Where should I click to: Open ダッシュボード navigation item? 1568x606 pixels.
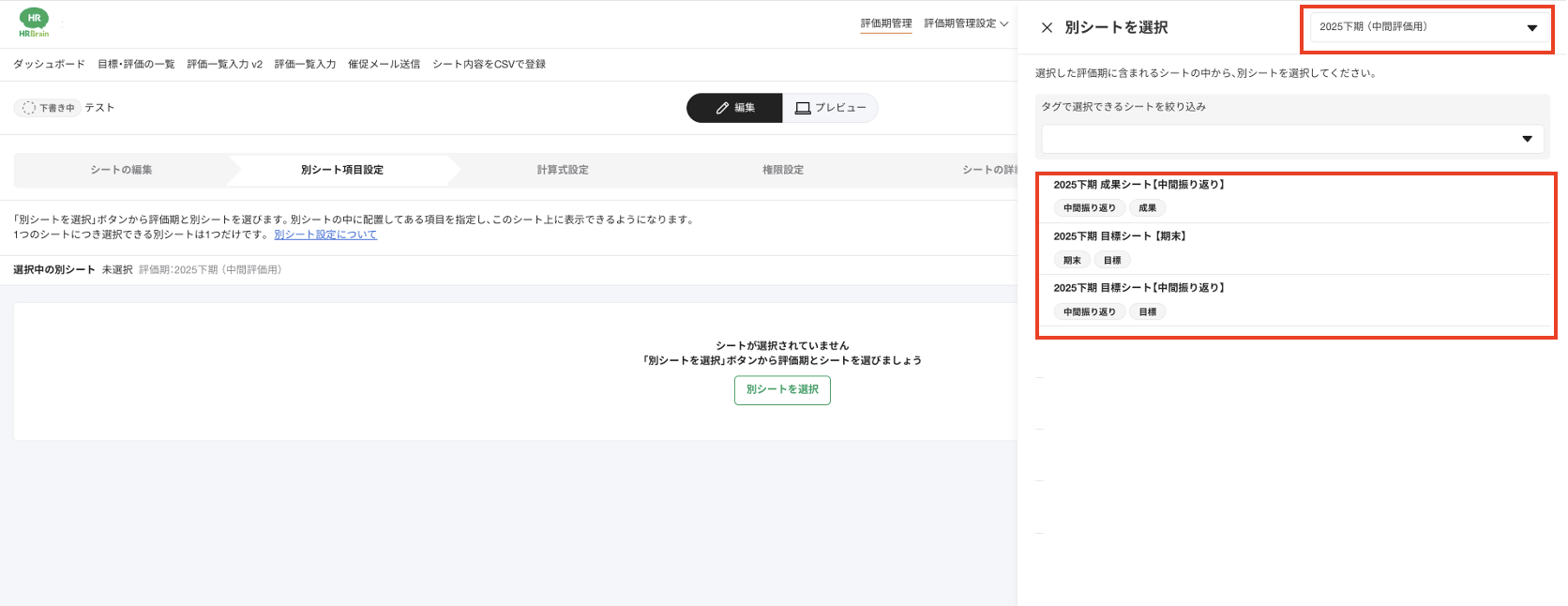click(x=49, y=64)
